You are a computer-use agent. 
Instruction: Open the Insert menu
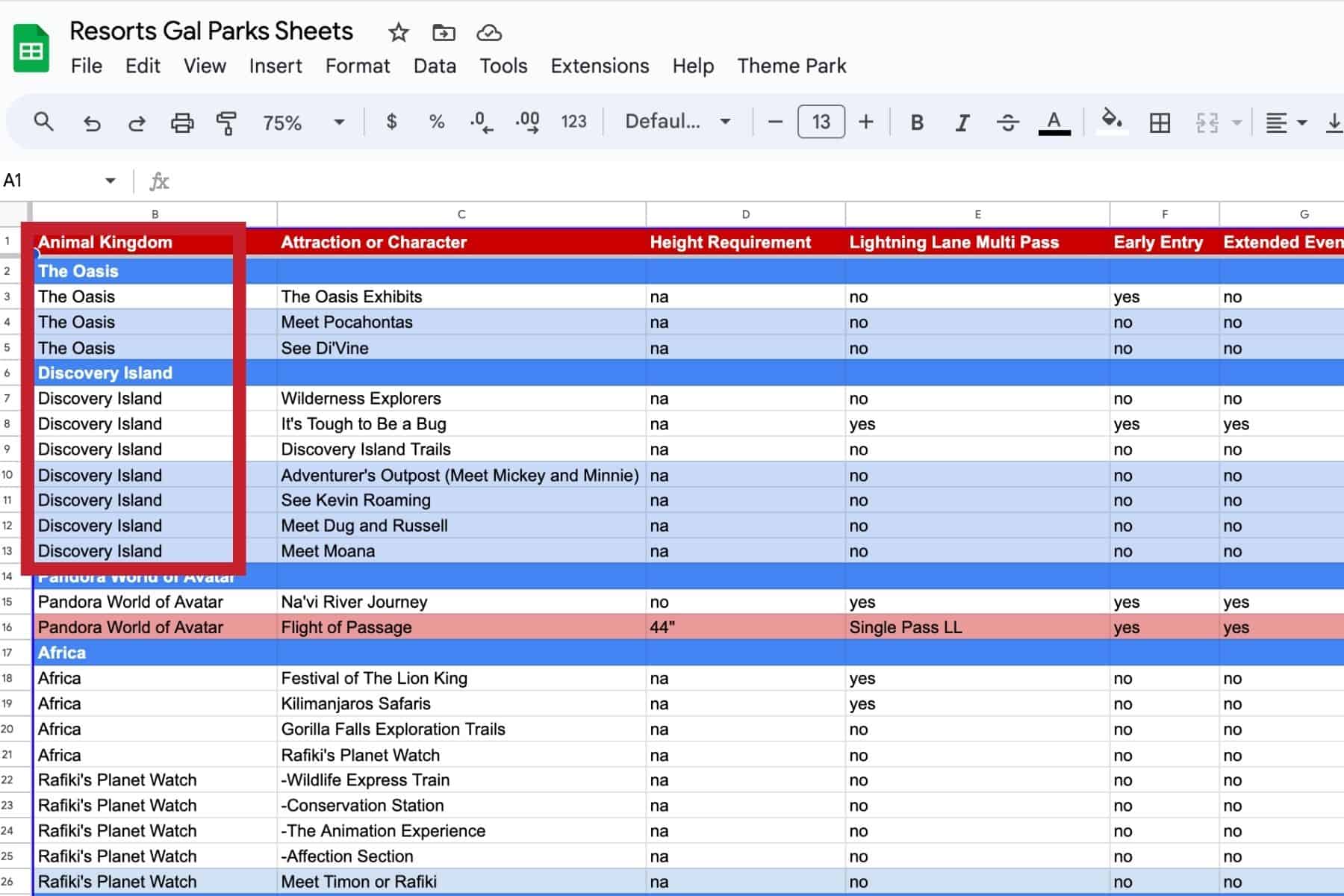point(276,66)
